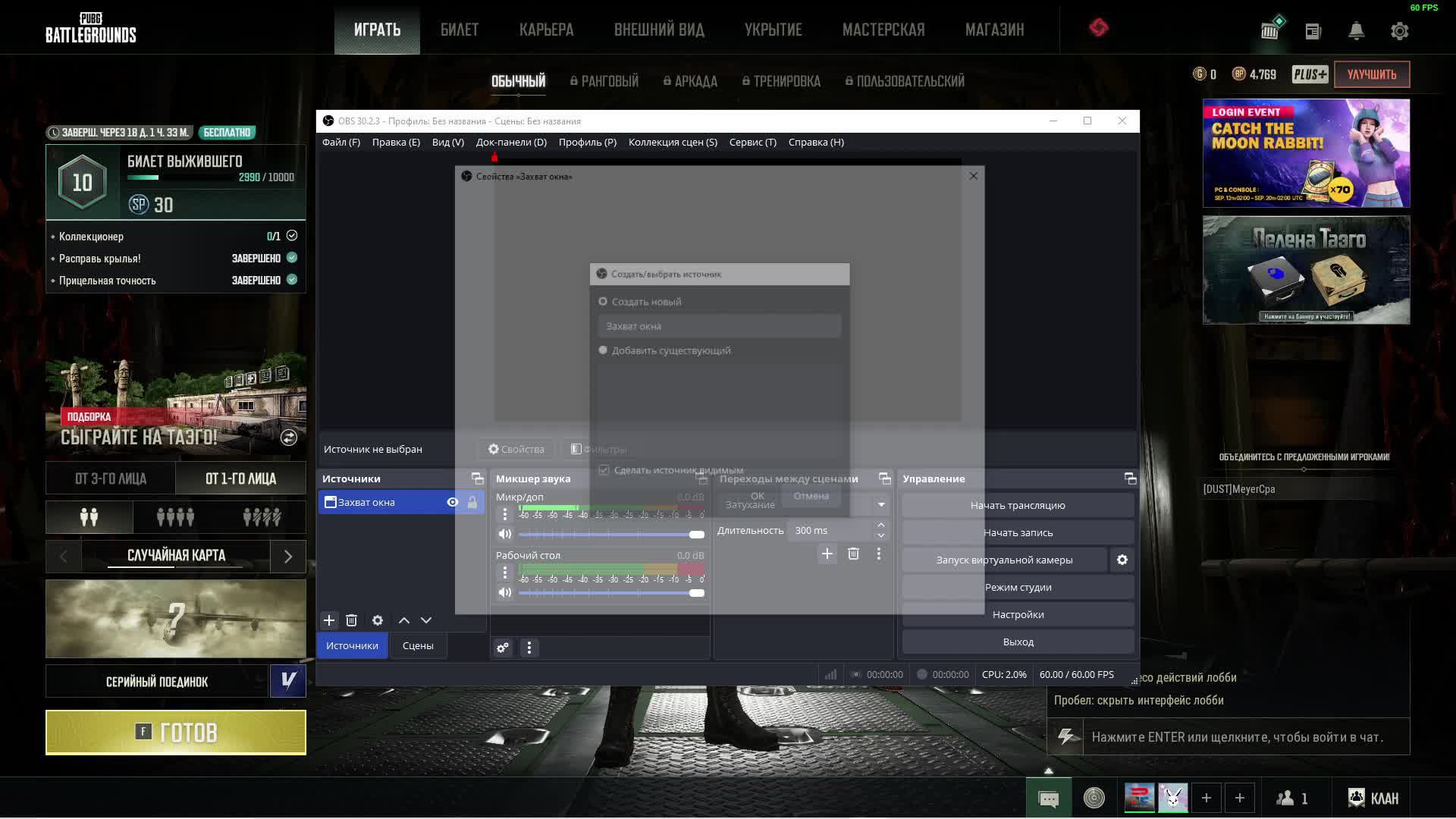Viewport: 1456px width, 819px height.
Task: Pop out the Управление dock
Action: 1130,479
